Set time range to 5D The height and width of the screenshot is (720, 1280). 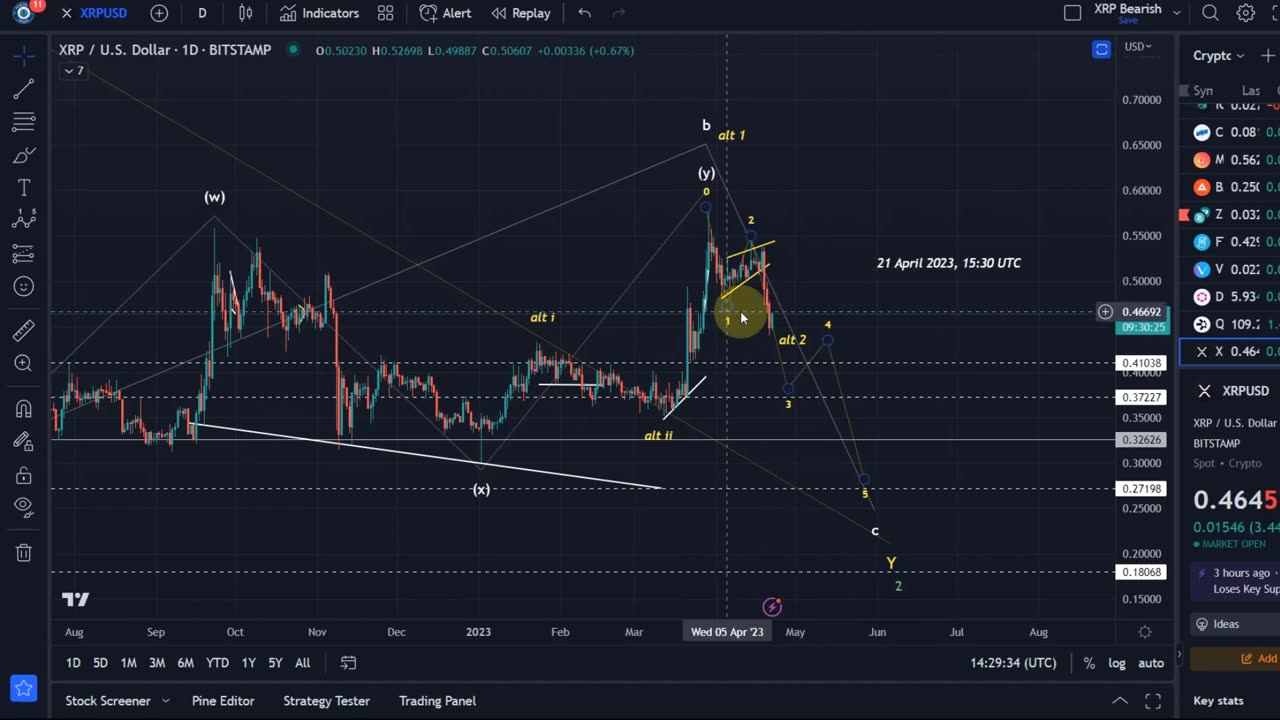click(100, 663)
